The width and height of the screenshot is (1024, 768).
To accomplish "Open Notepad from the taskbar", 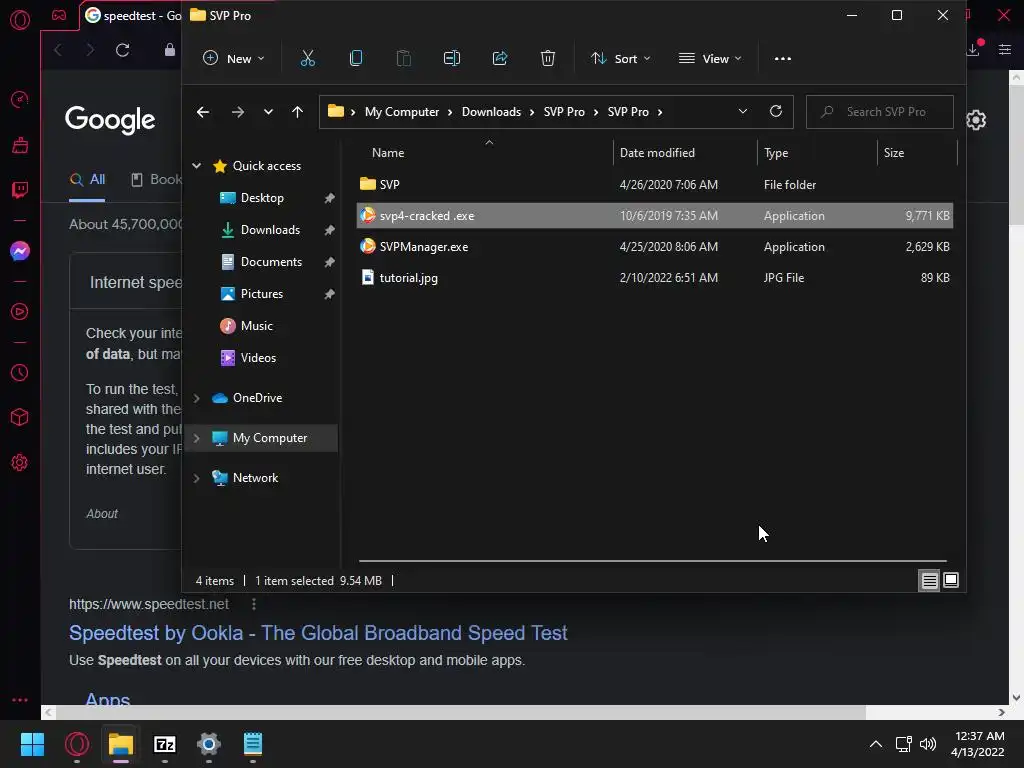I will (x=253, y=744).
